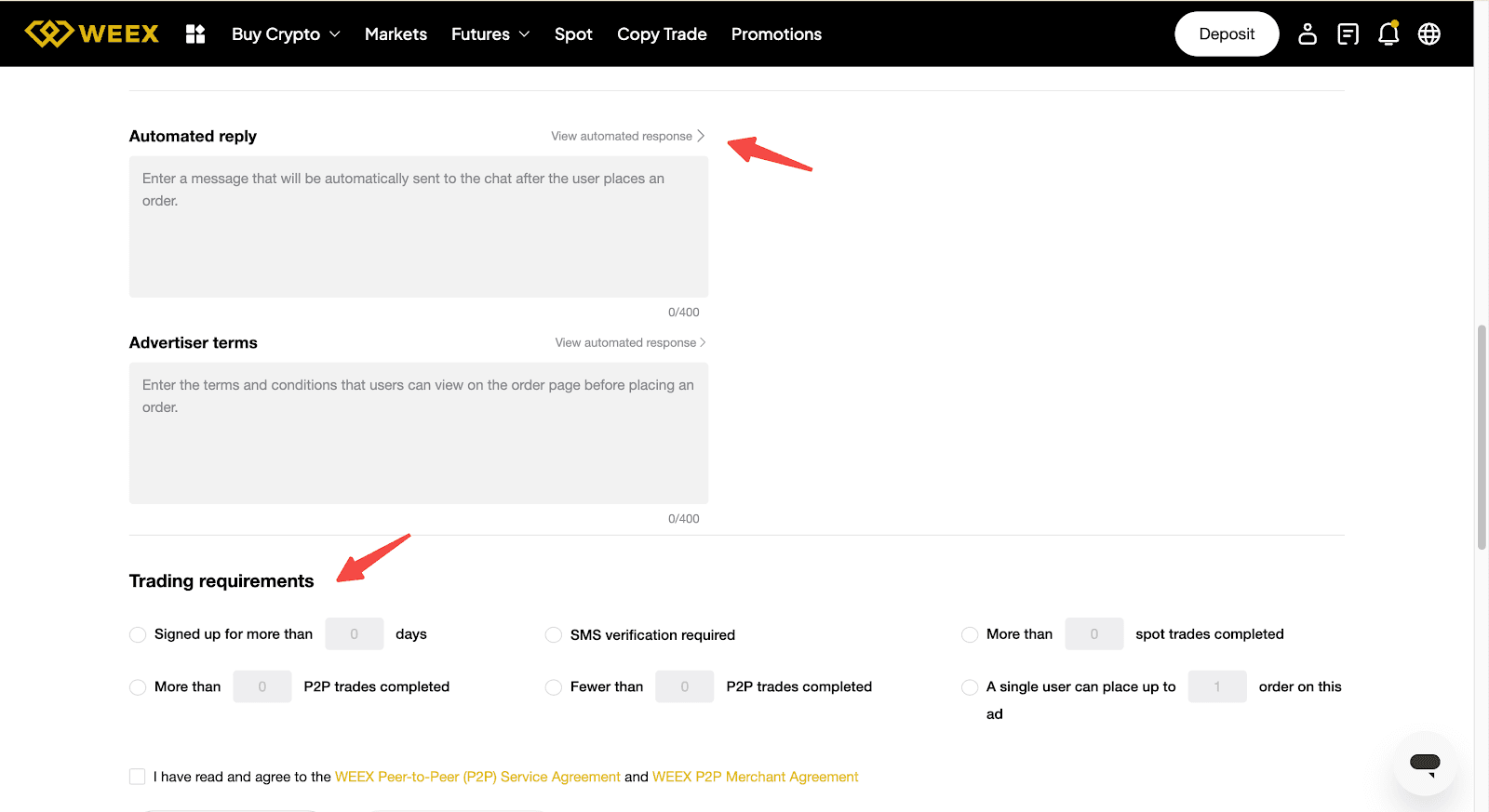The height and width of the screenshot is (812, 1489).
Task: Open the user profile icon
Action: pyautogui.click(x=1308, y=34)
